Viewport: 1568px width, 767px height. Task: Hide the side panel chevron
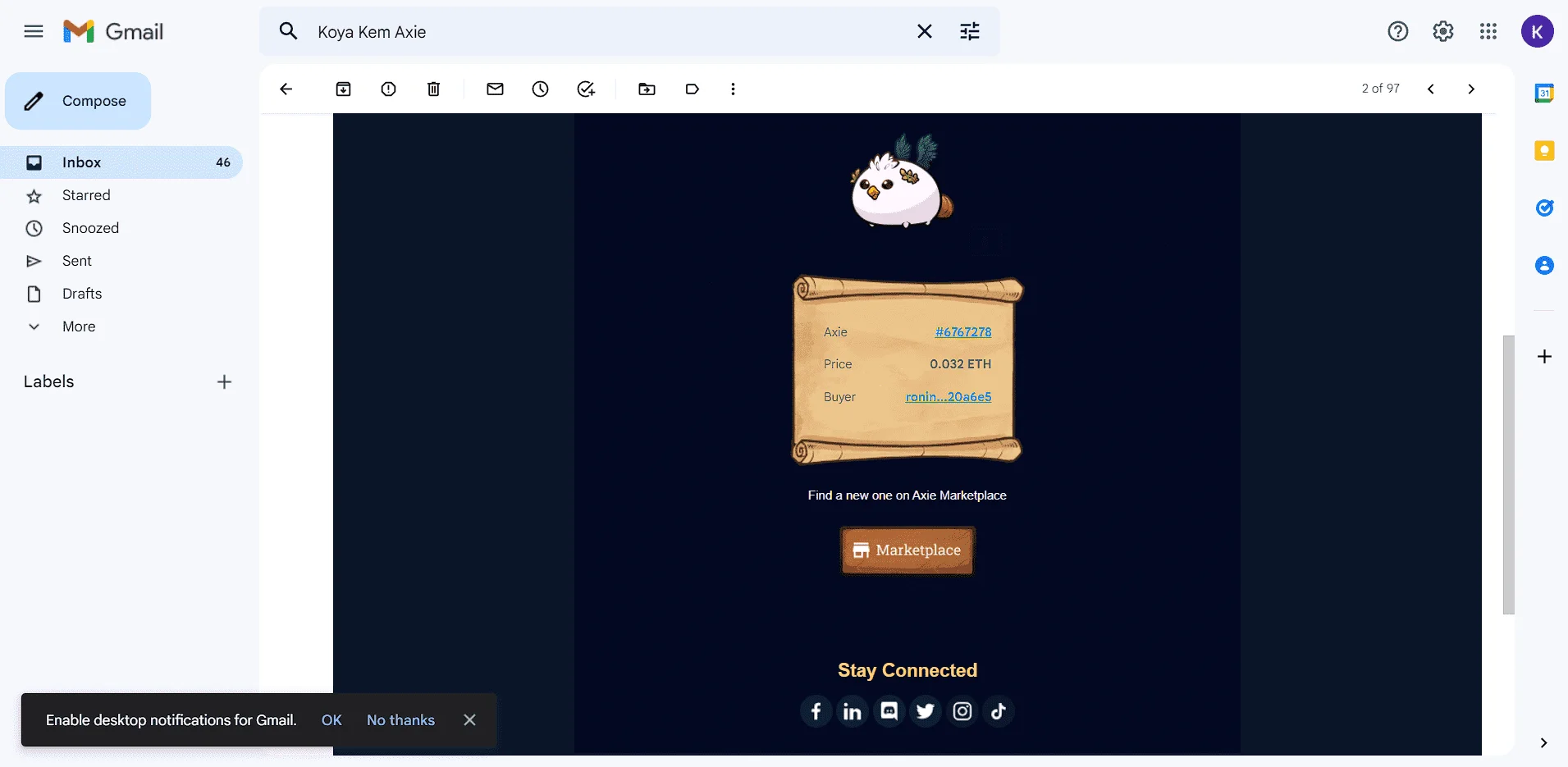1543,743
